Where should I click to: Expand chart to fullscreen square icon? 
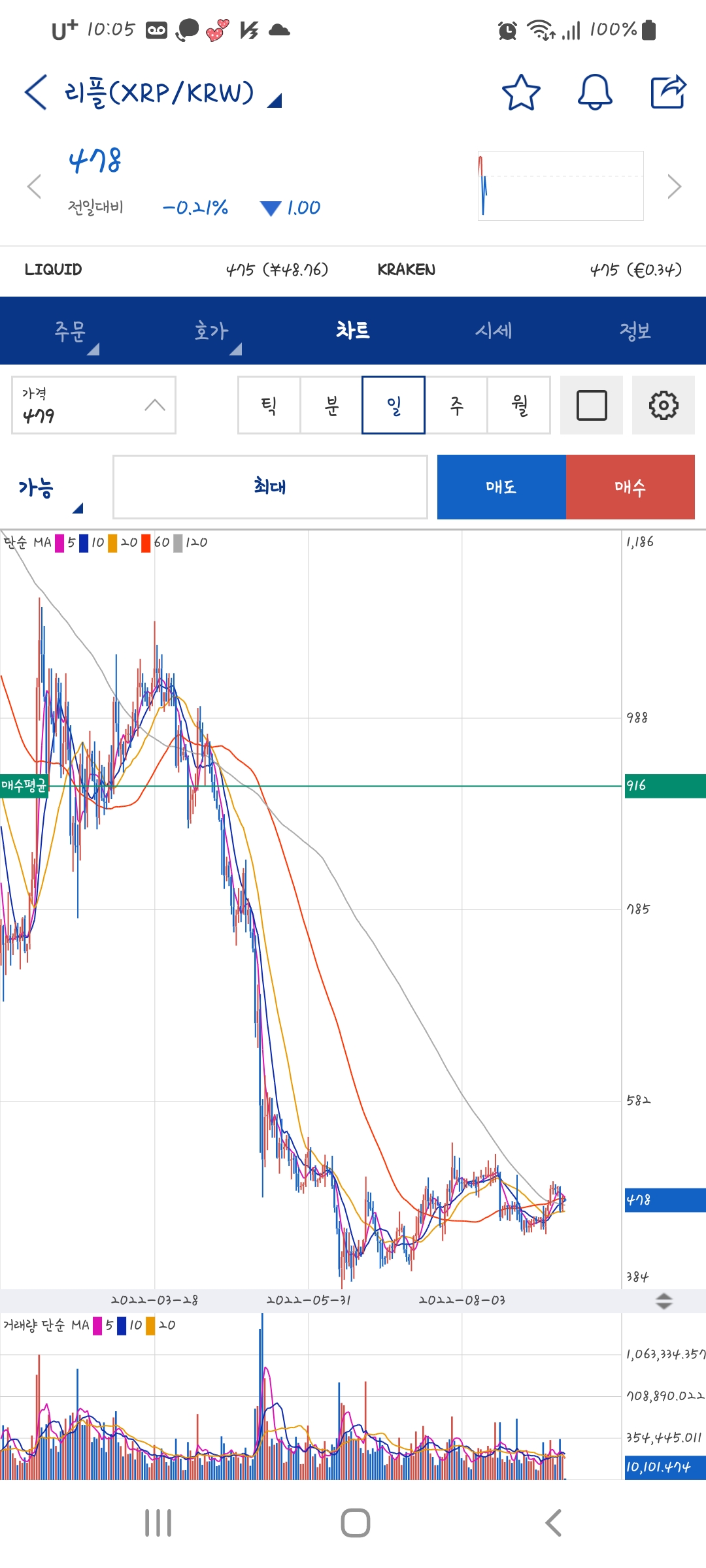click(x=592, y=405)
